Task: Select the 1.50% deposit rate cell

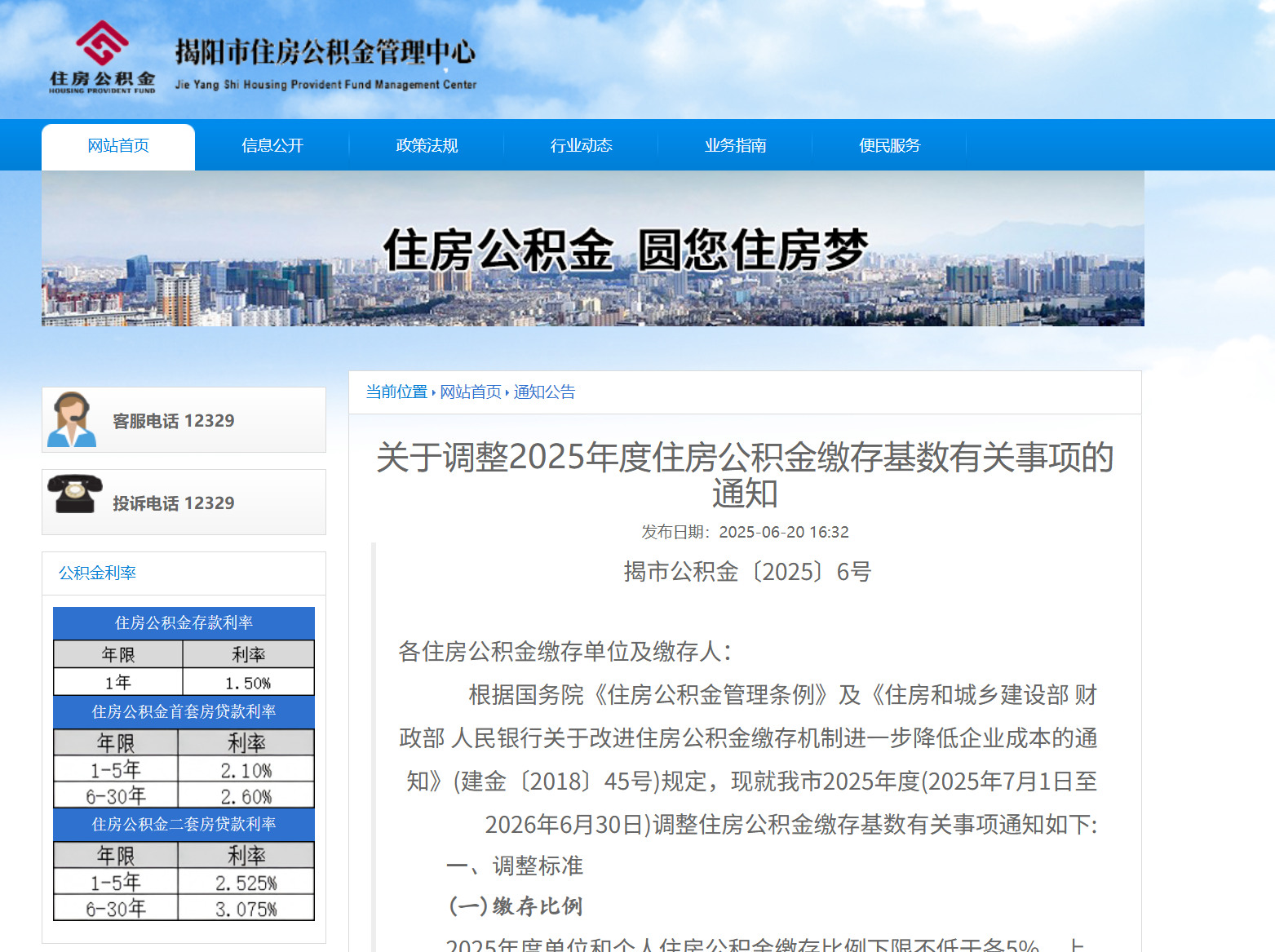Action: (x=248, y=682)
